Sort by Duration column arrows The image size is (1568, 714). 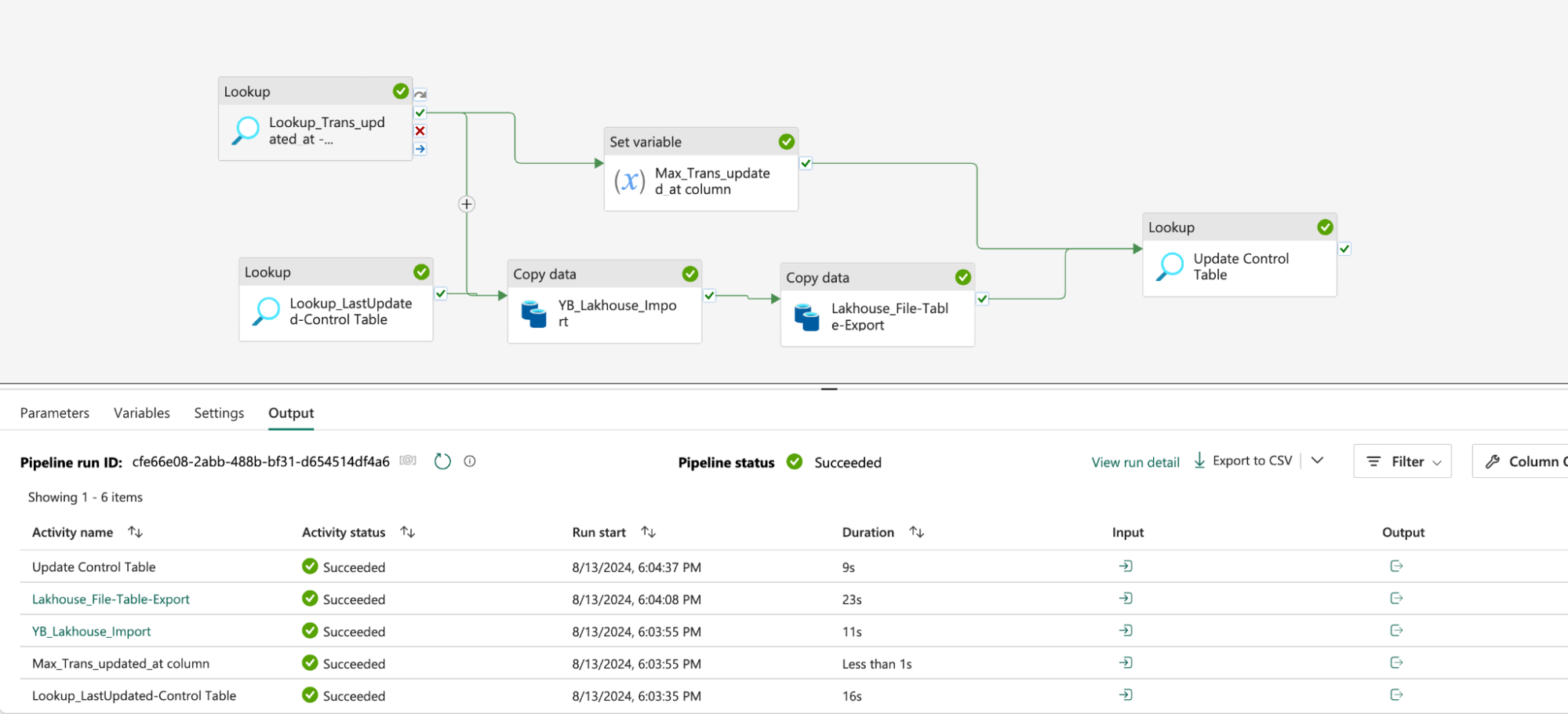pyautogui.click(x=916, y=532)
